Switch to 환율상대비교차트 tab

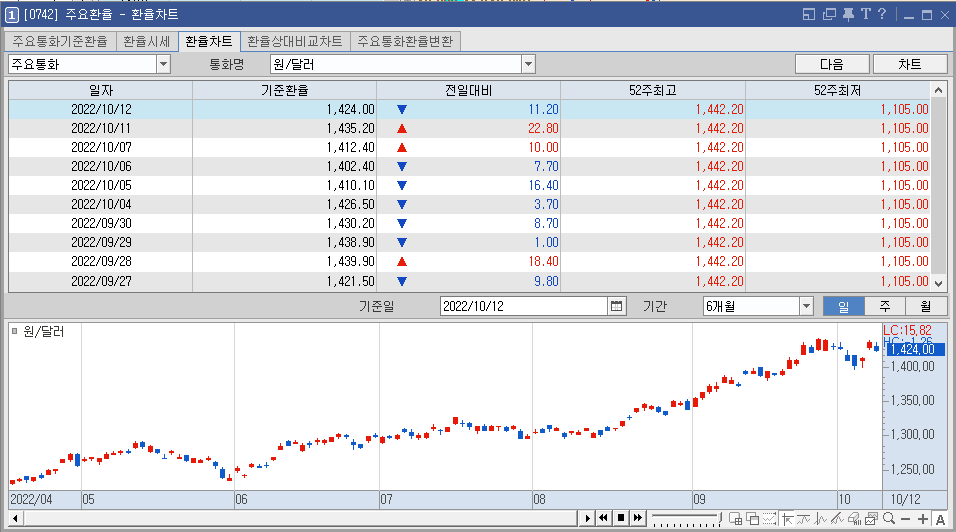point(295,41)
